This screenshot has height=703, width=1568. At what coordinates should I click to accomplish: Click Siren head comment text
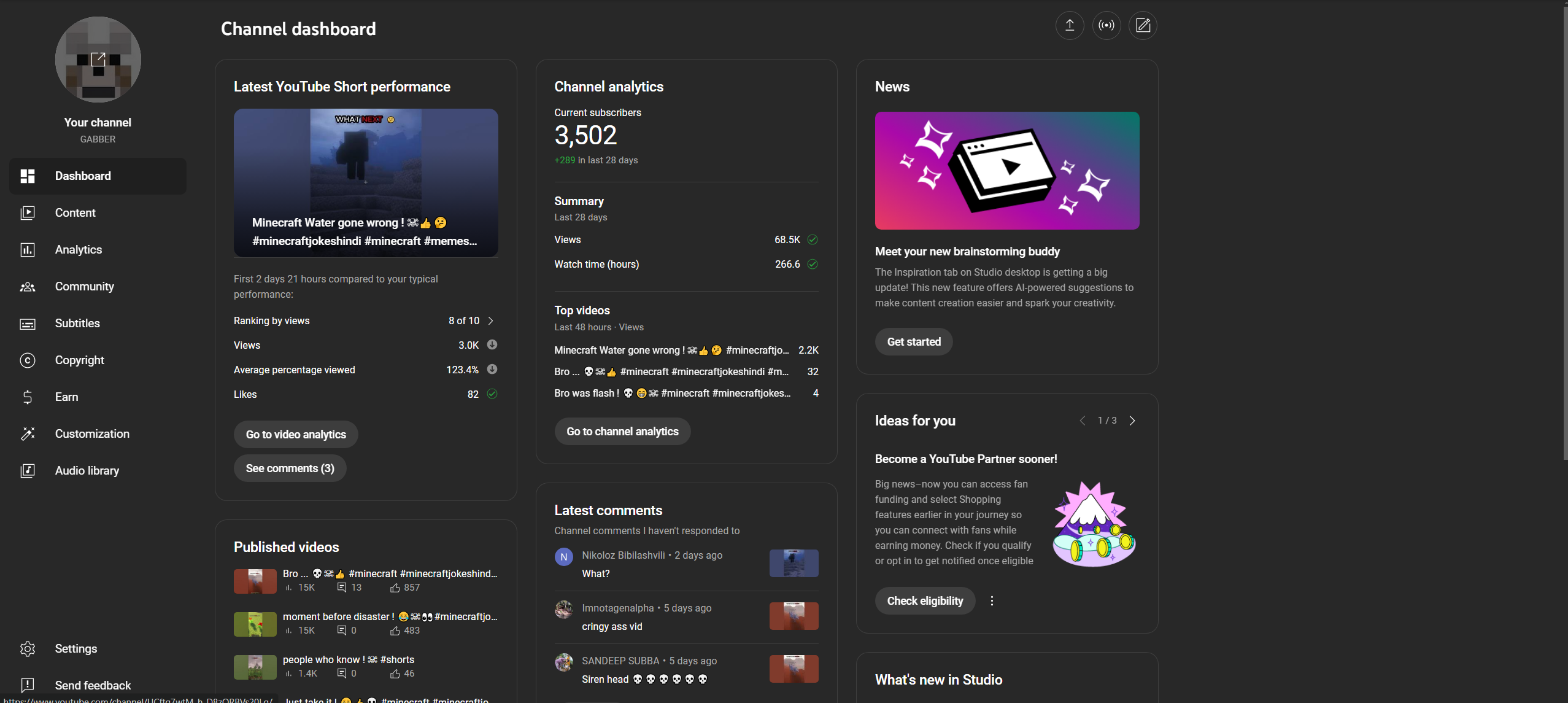pos(644,679)
